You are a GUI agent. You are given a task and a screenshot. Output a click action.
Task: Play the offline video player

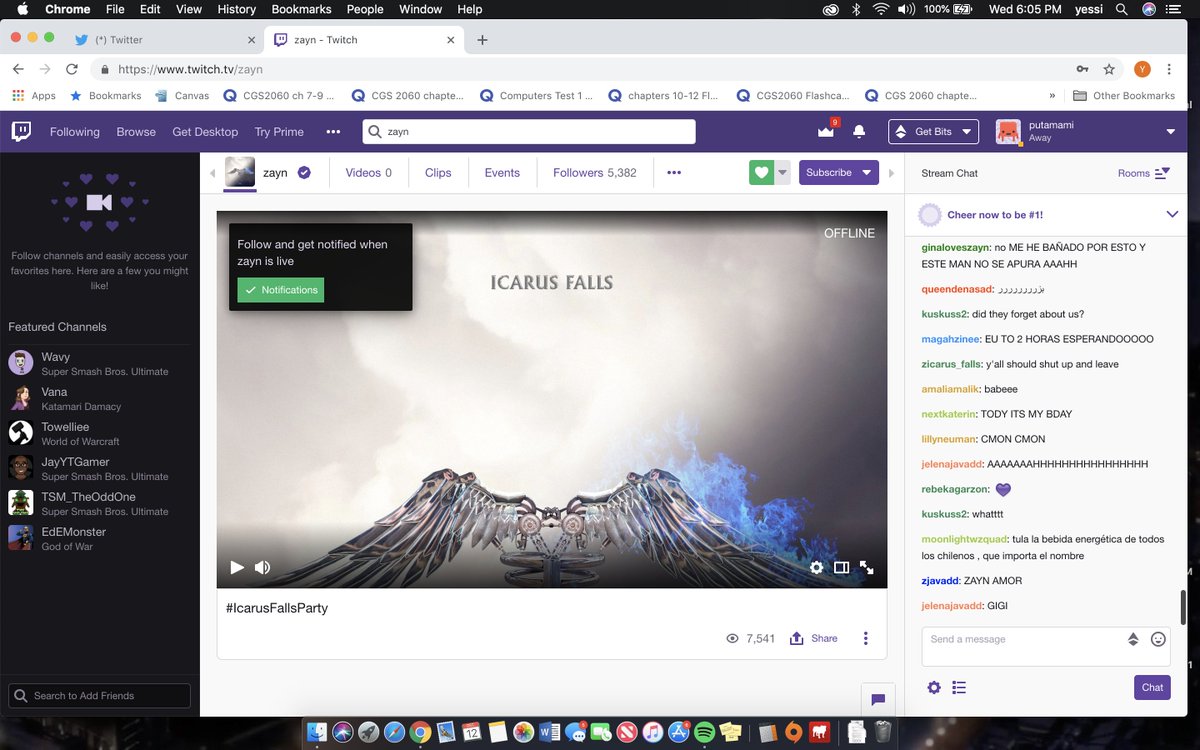click(x=237, y=567)
